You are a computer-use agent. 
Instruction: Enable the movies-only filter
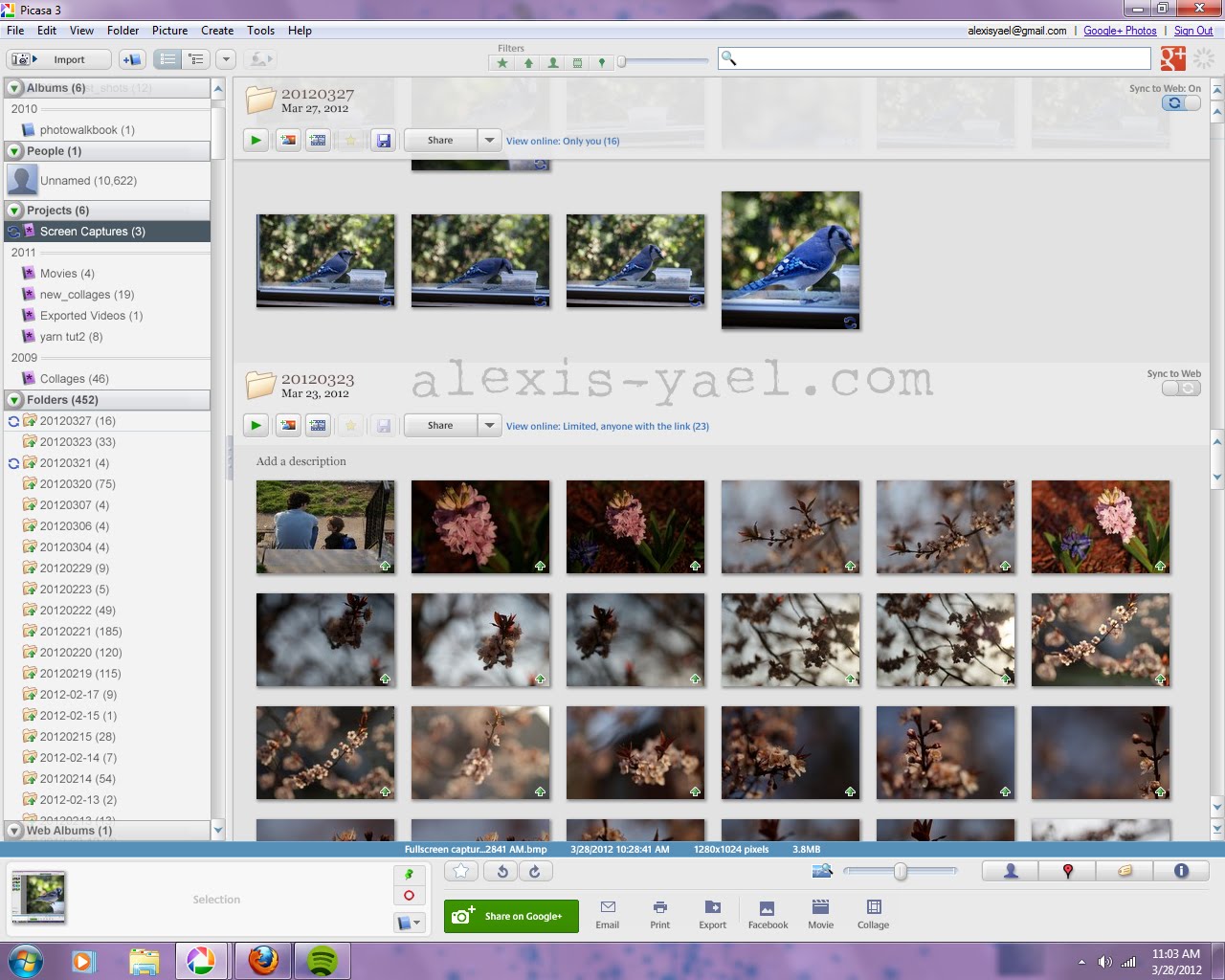578,62
